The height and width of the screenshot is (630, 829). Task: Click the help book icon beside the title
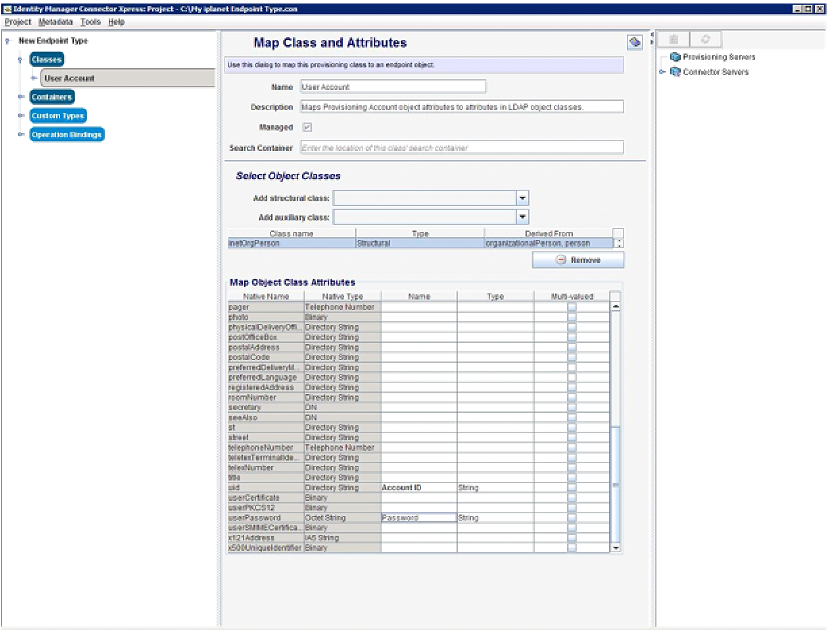point(634,42)
